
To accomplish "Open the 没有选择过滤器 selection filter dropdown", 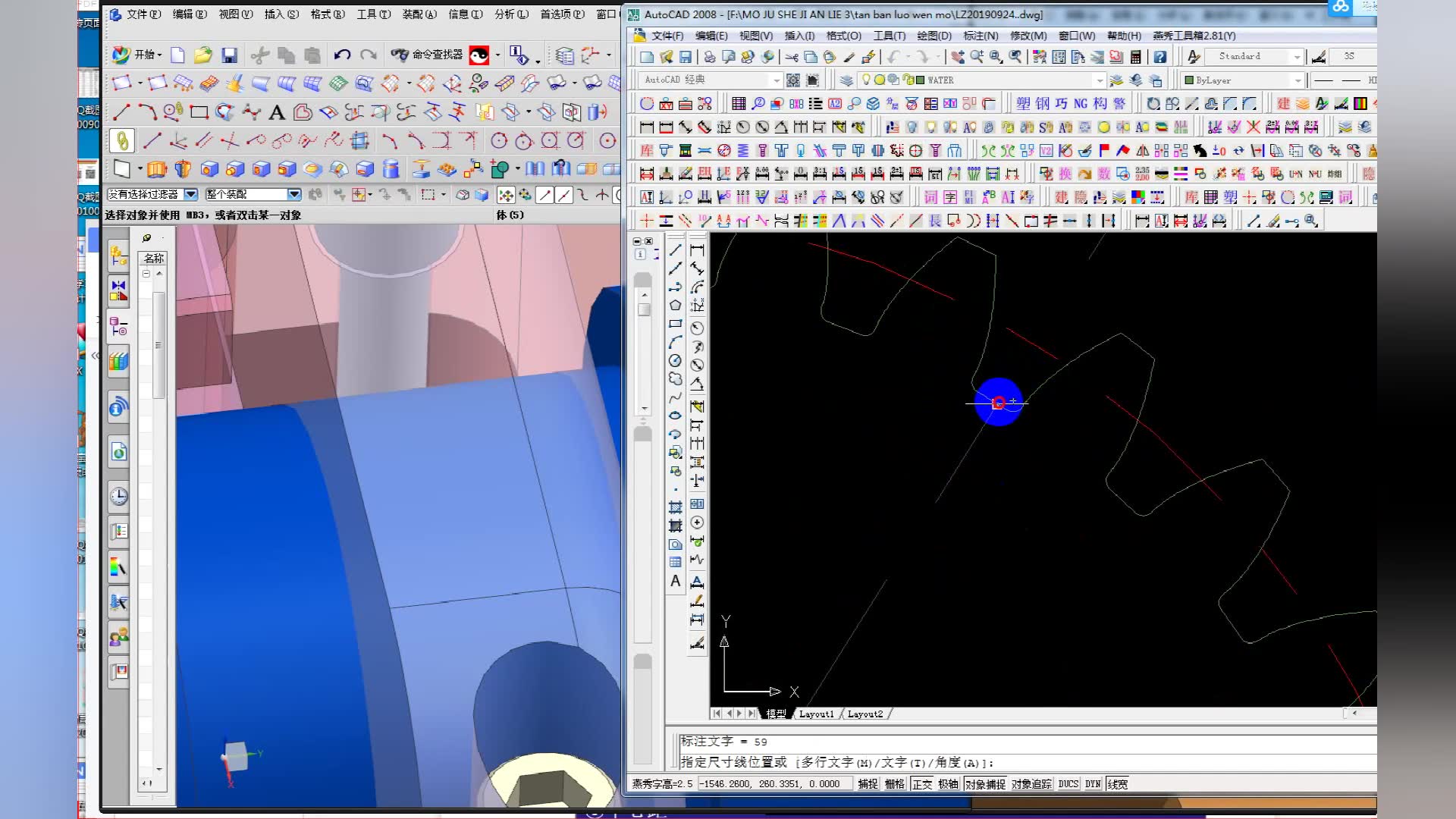I will (x=191, y=195).
